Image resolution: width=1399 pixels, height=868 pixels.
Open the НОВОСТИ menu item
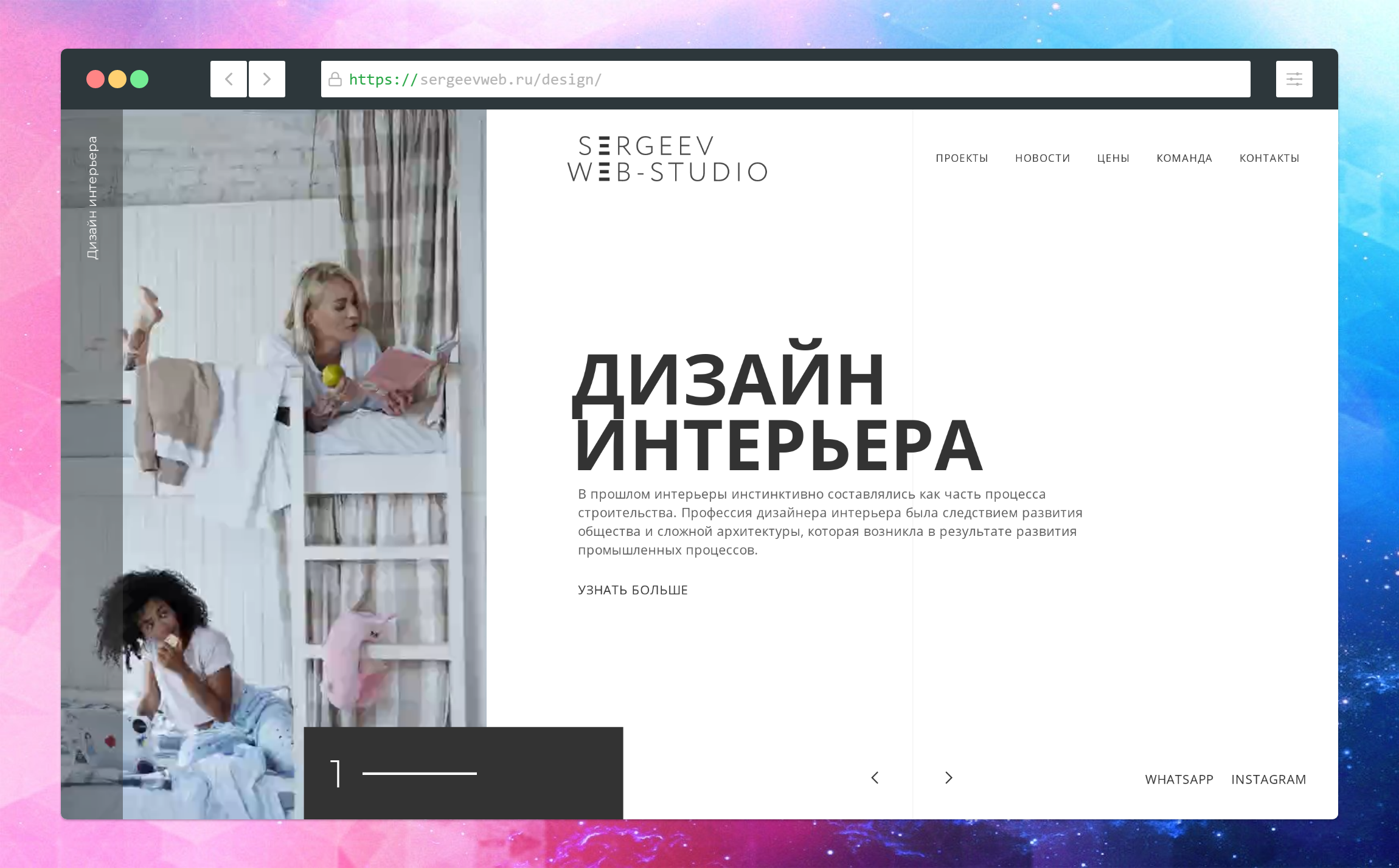click(1043, 158)
